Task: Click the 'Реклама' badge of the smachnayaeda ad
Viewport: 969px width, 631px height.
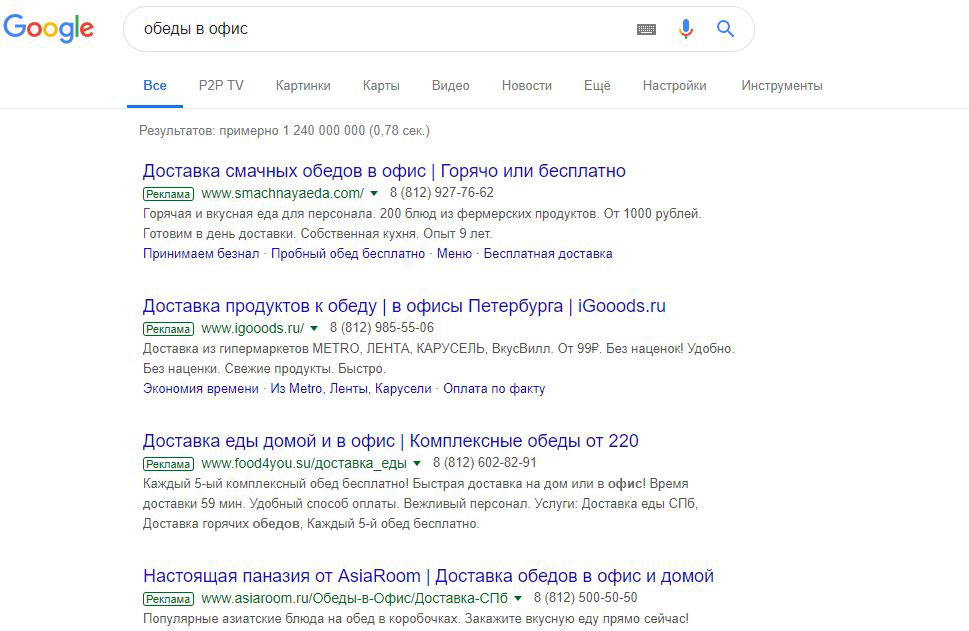Action: coord(168,194)
